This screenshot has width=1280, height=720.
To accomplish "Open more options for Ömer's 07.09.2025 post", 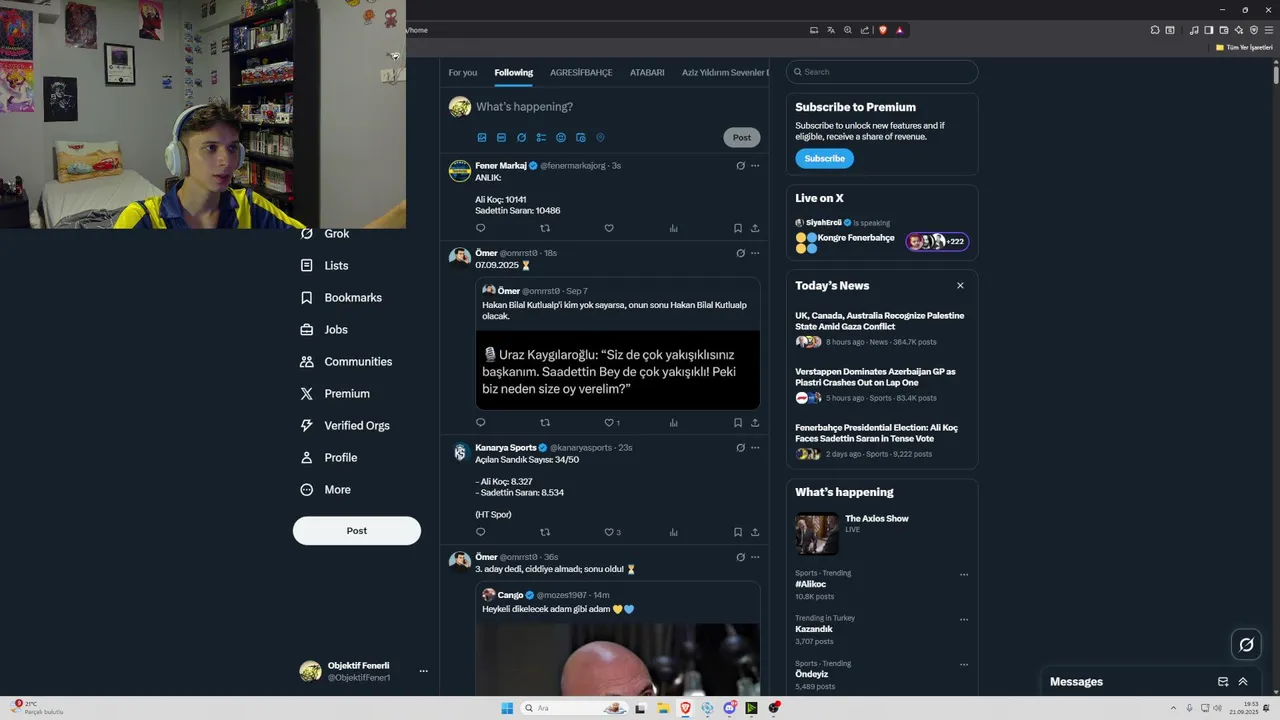I will pos(755,254).
